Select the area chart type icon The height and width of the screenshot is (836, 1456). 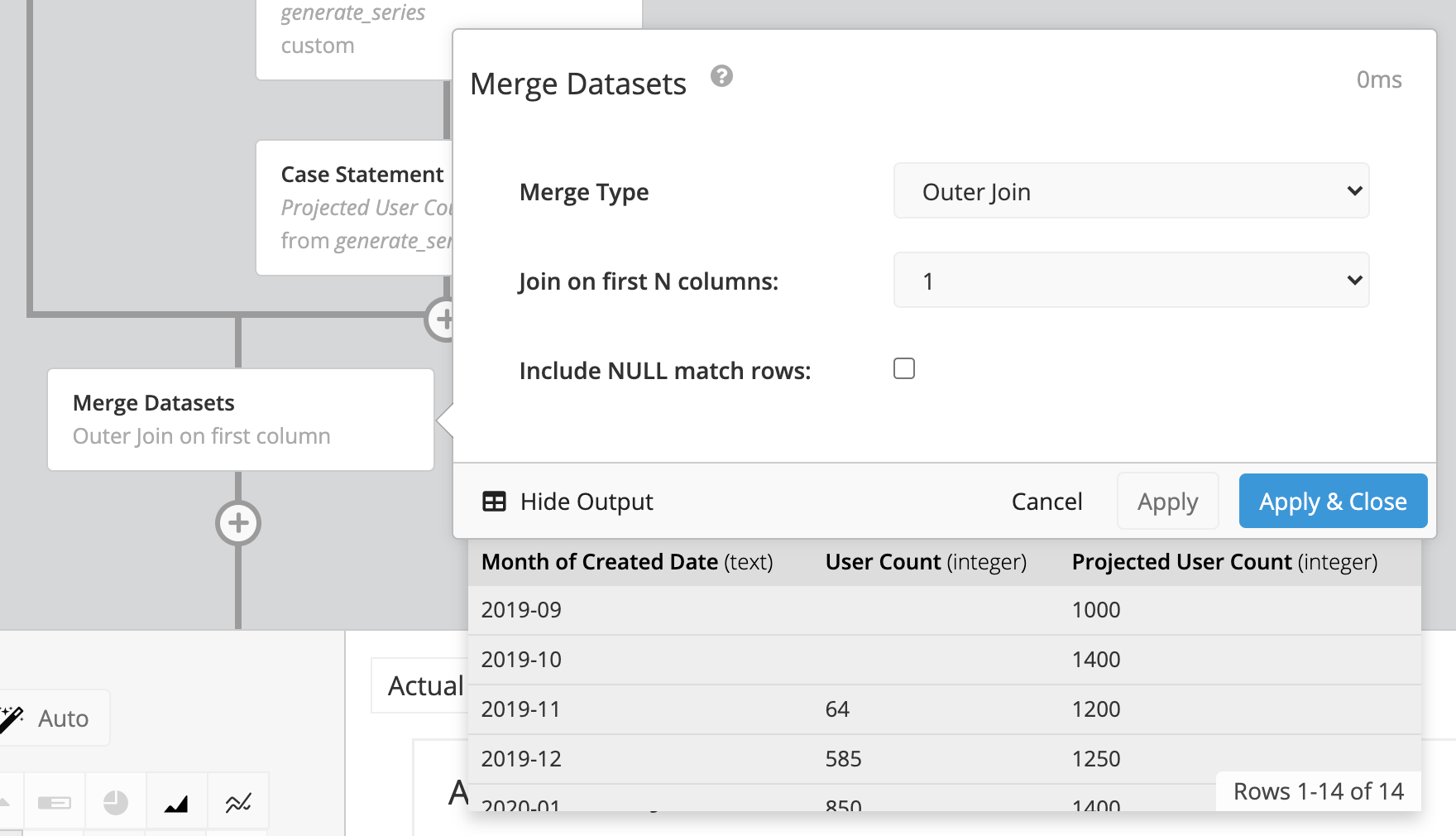coord(176,803)
